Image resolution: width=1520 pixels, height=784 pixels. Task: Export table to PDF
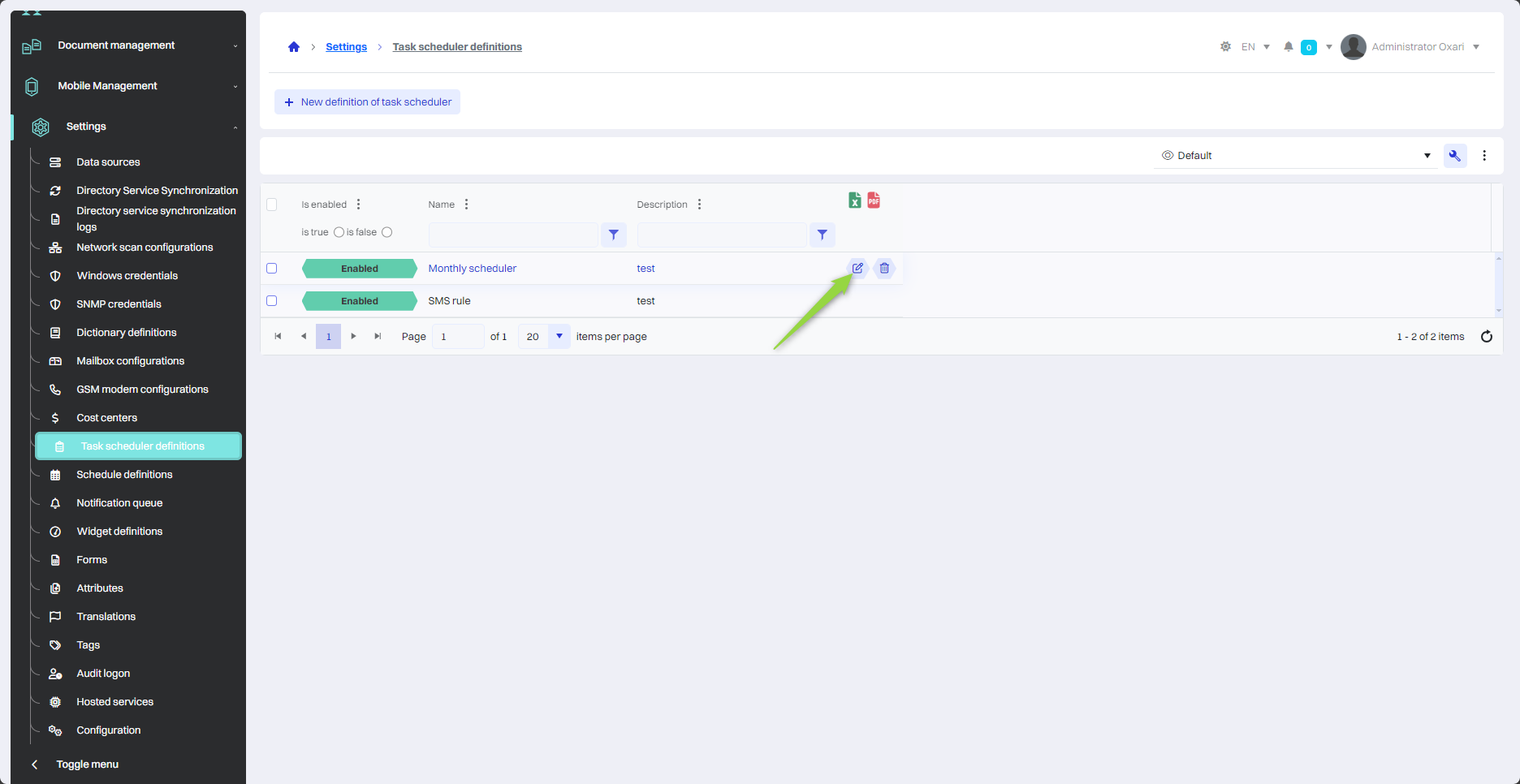[x=874, y=200]
